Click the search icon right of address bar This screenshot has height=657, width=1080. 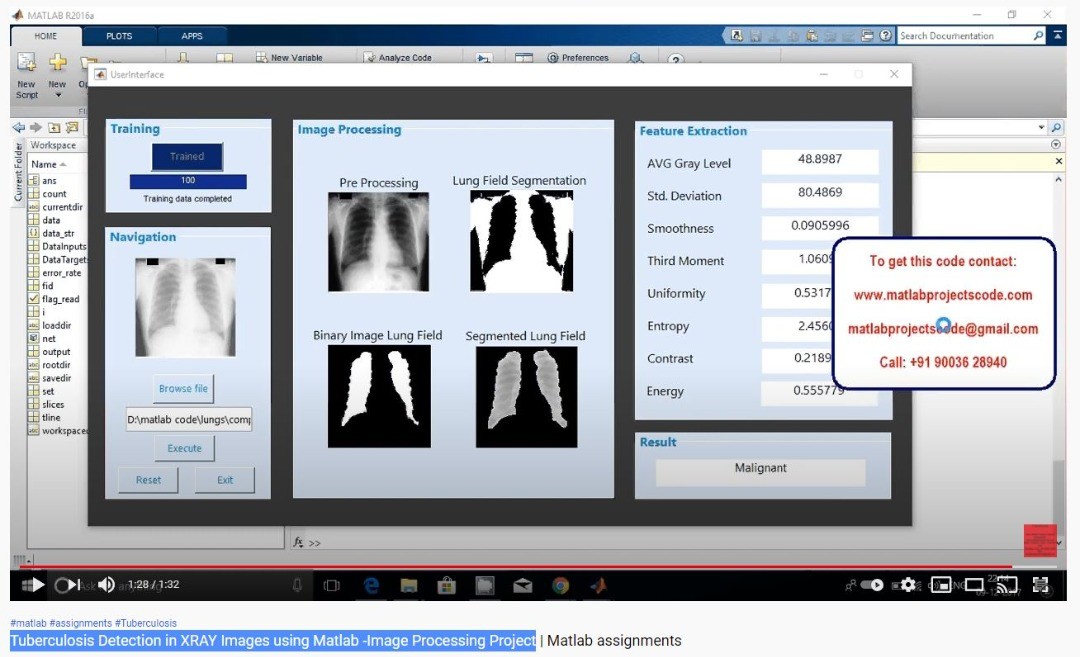coord(1056,127)
